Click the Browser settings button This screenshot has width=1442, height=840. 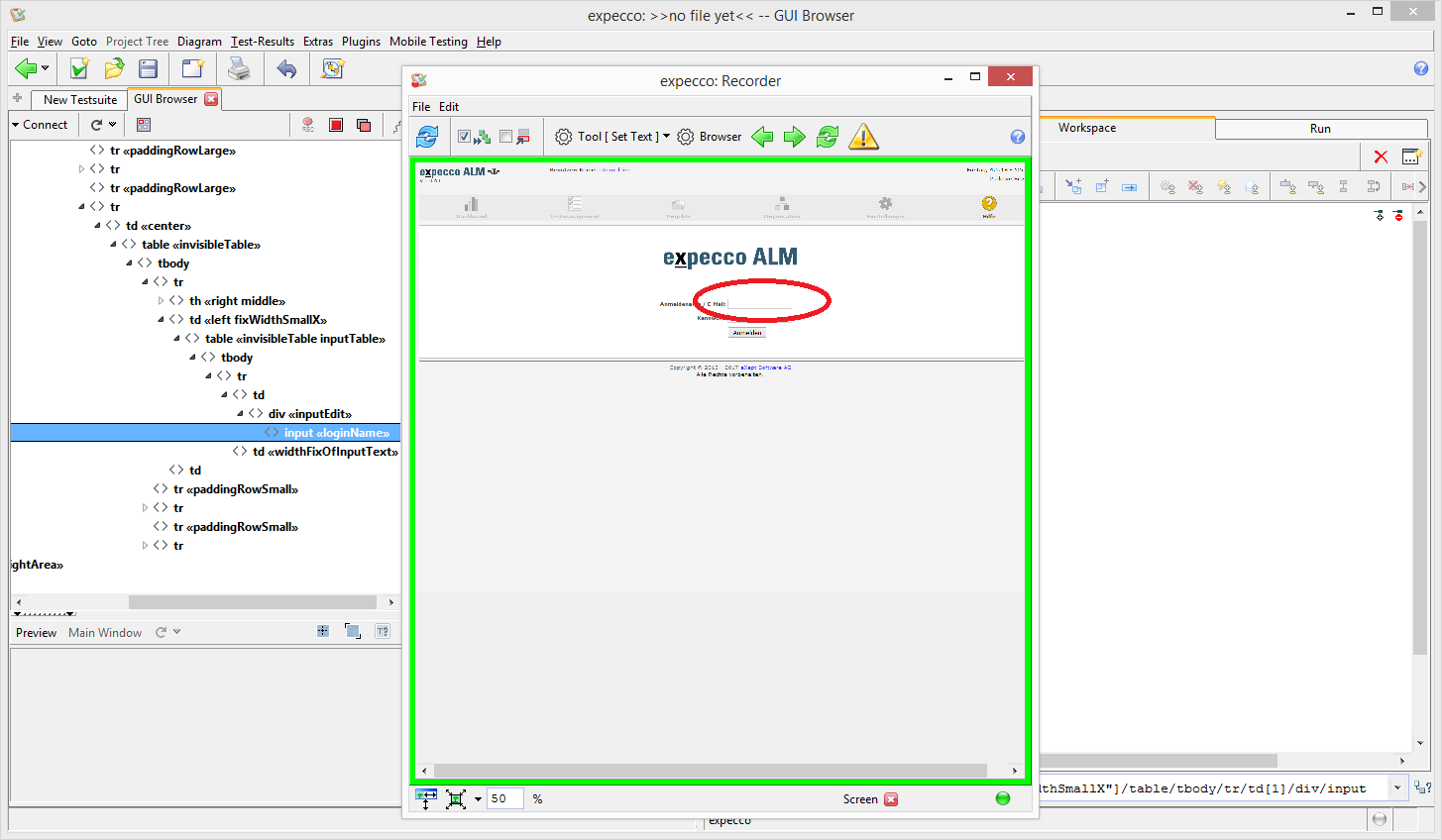[710, 137]
